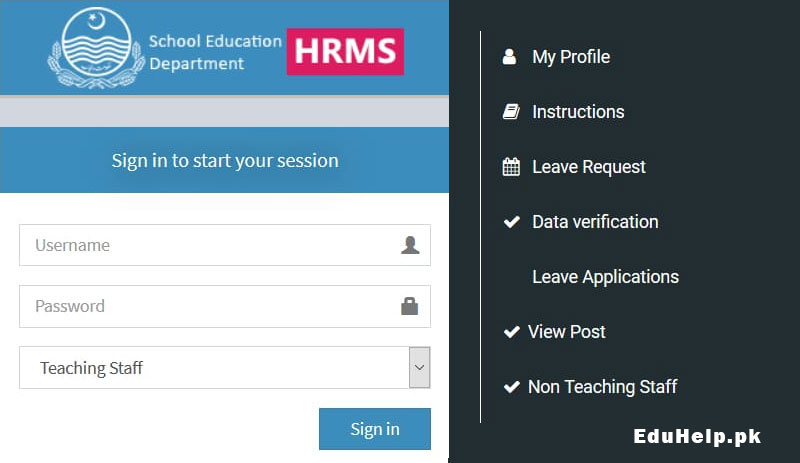Expand the Teaching Staff dropdown arrow
The image size is (800, 463).
419,368
